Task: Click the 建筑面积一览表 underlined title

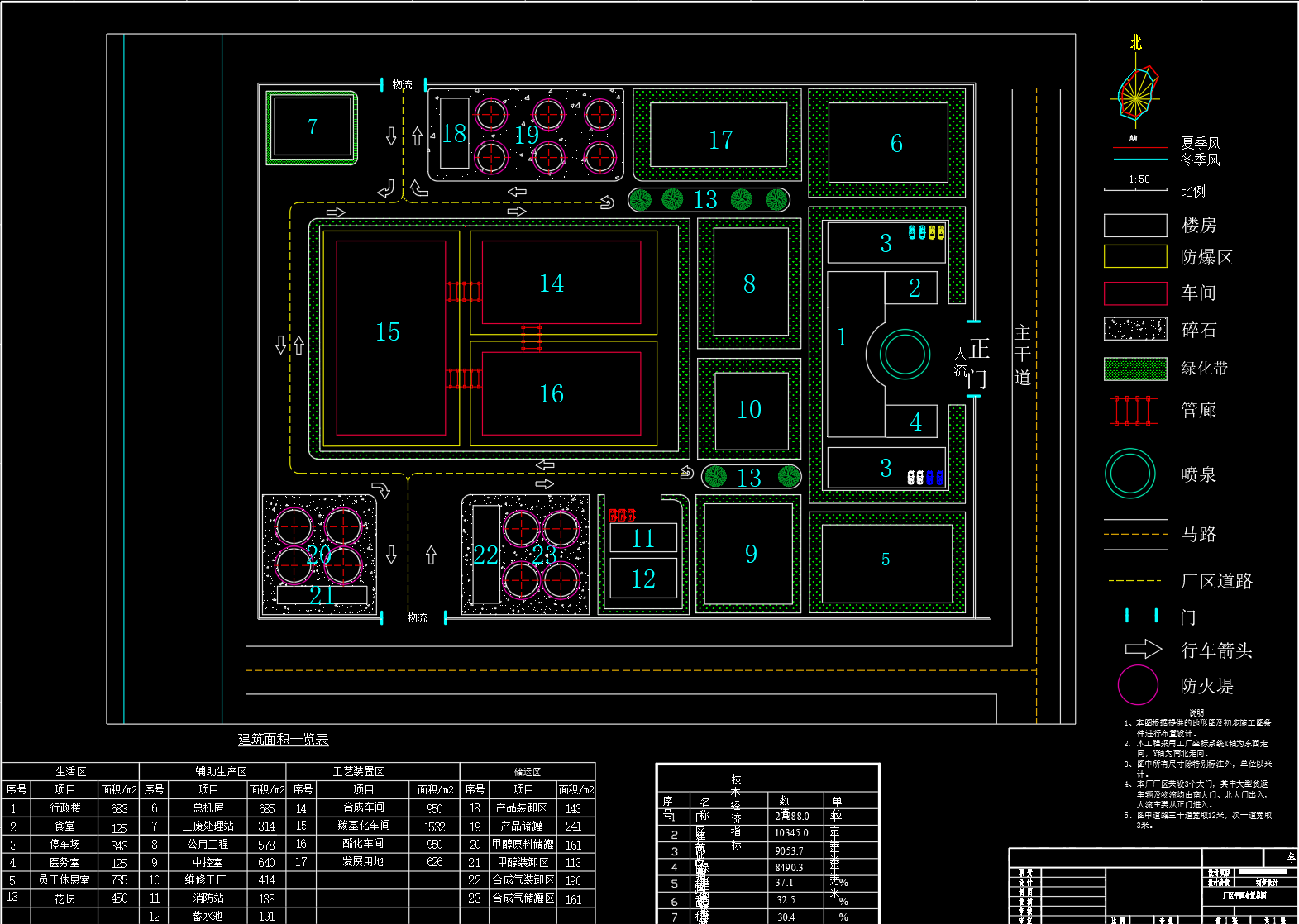Action: [283, 740]
